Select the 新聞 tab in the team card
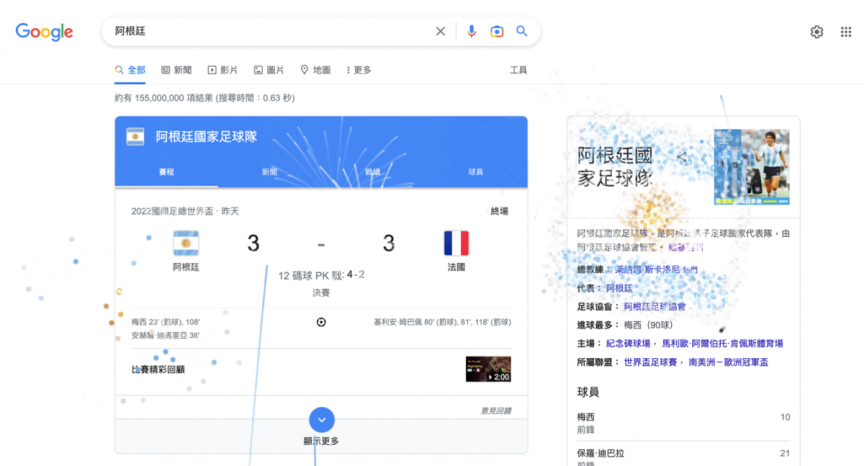This screenshot has width=864, height=466. click(269, 172)
